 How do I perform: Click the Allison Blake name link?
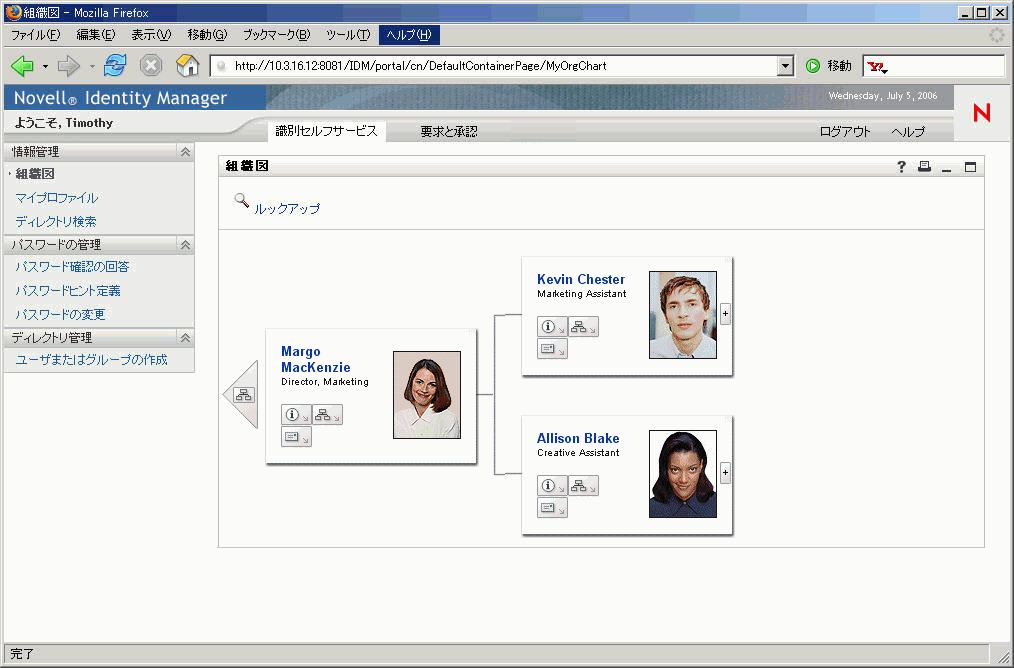tap(578, 438)
